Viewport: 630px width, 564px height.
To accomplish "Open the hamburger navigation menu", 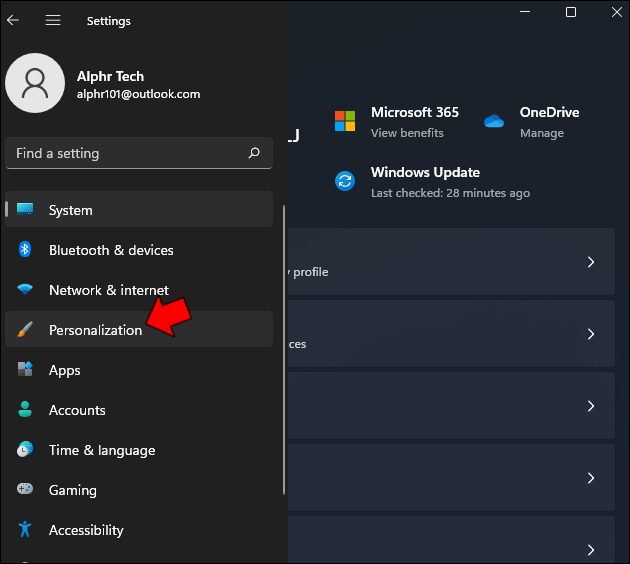I will 53,20.
